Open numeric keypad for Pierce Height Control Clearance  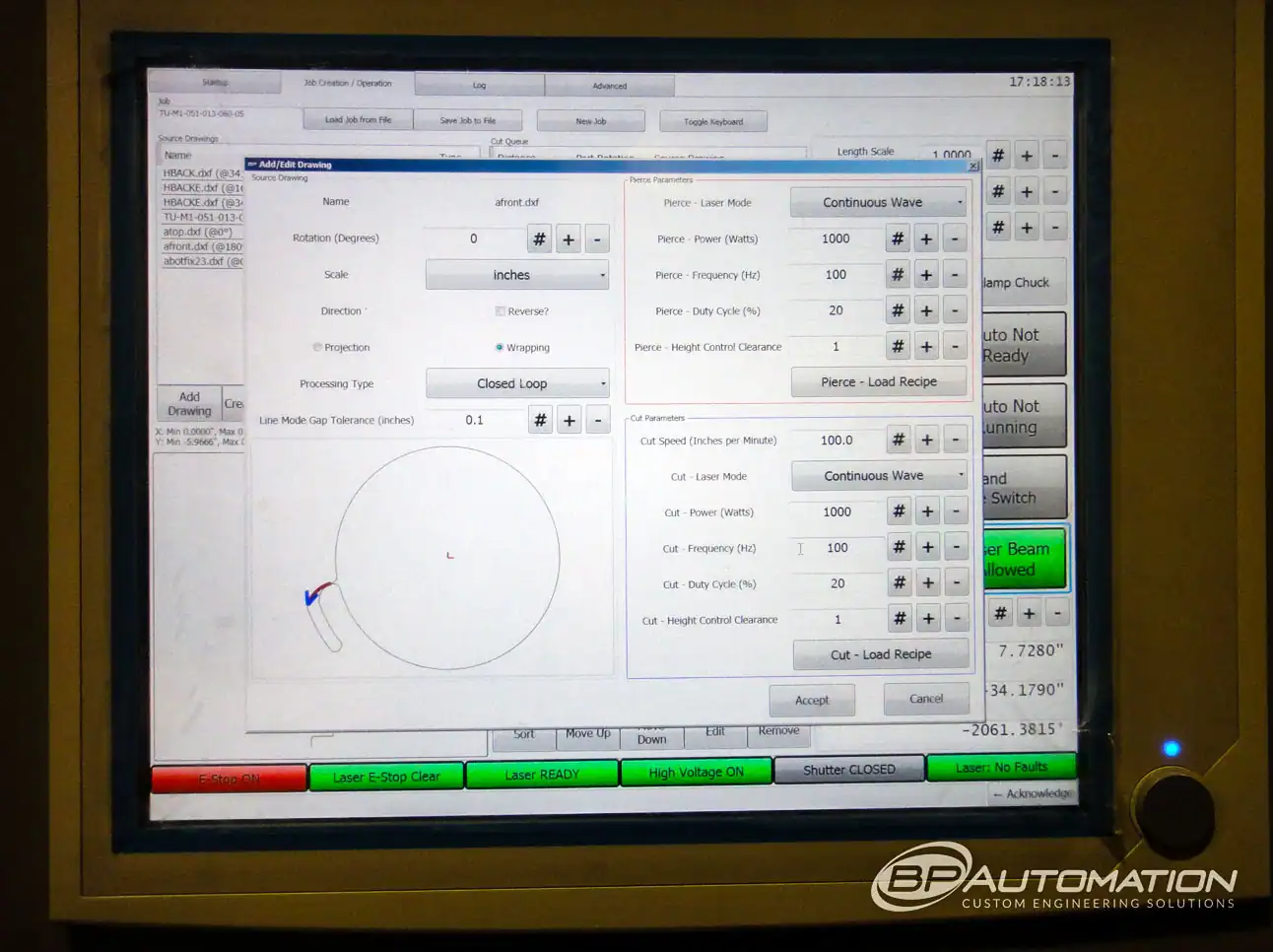897,346
